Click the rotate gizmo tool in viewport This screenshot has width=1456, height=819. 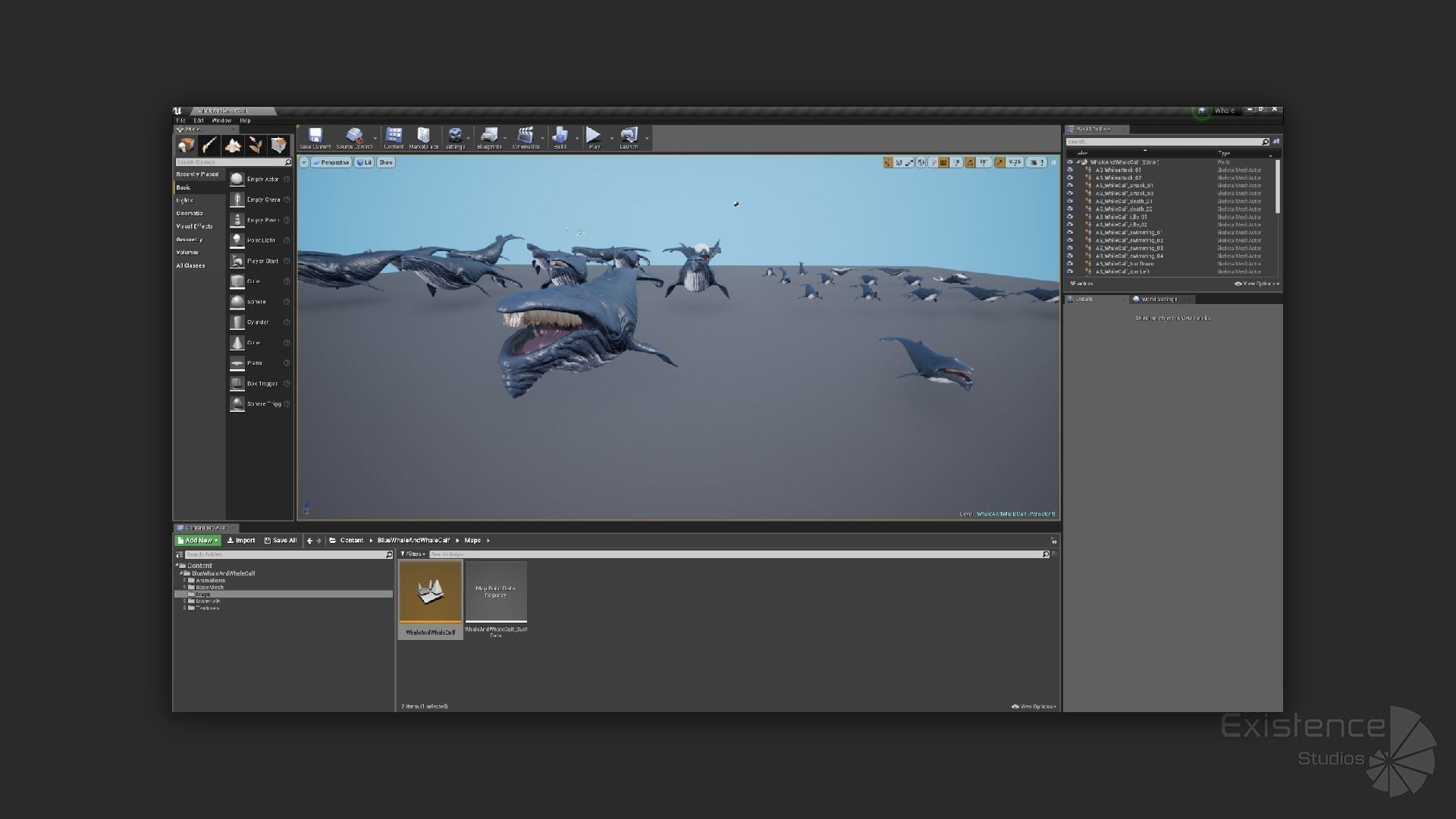pos(899,162)
